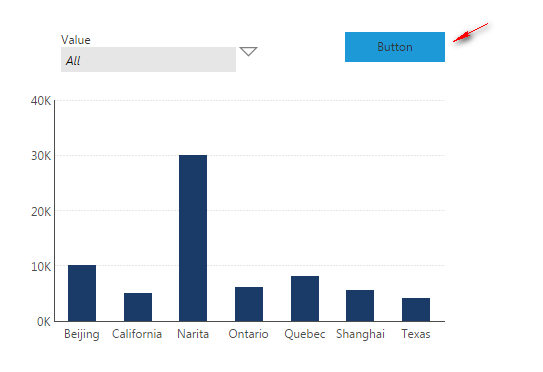Viewport: 543px width, 372px height.
Task: Click the Texas axis label
Action: [x=416, y=334]
